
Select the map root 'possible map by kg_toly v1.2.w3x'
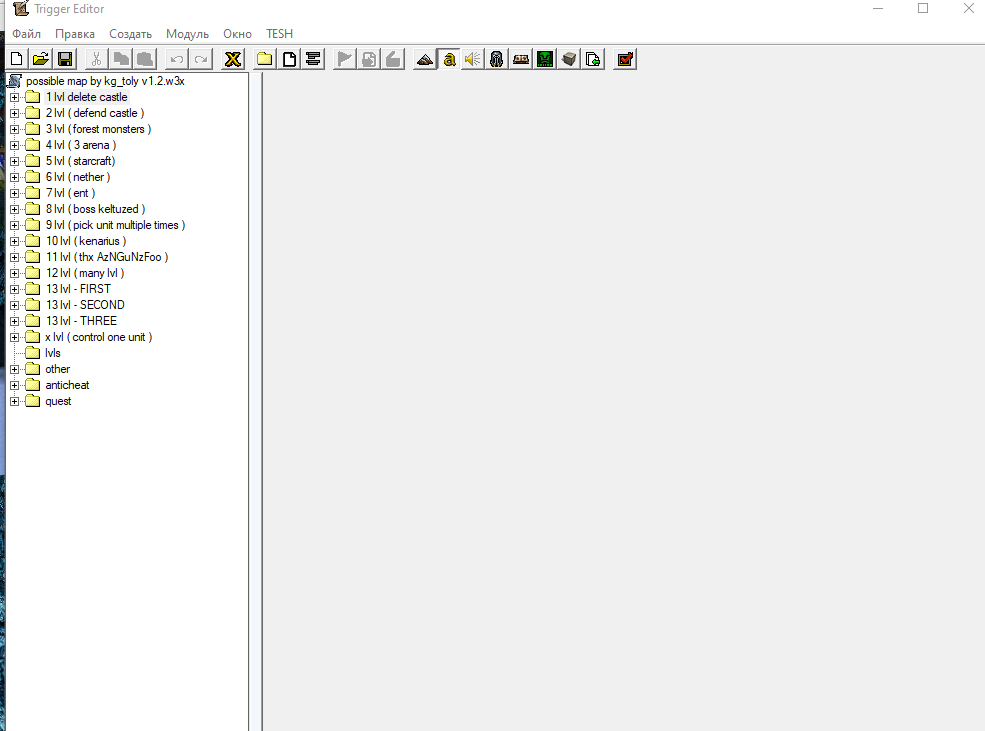pyautogui.click(x=105, y=81)
